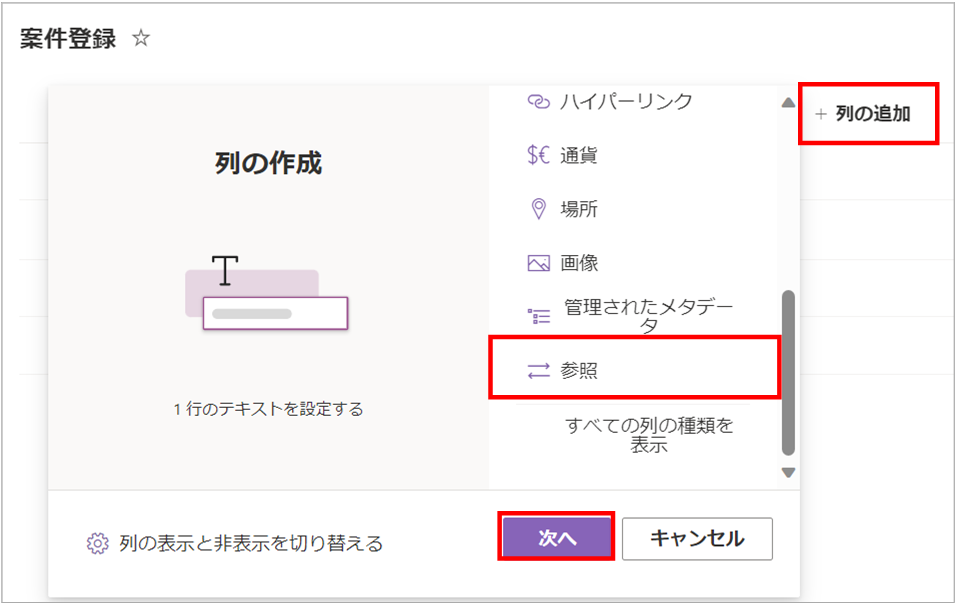Viewport: 956px width, 603px height.
Task: Click the managed metadata list icon
Action: point(538,316)
